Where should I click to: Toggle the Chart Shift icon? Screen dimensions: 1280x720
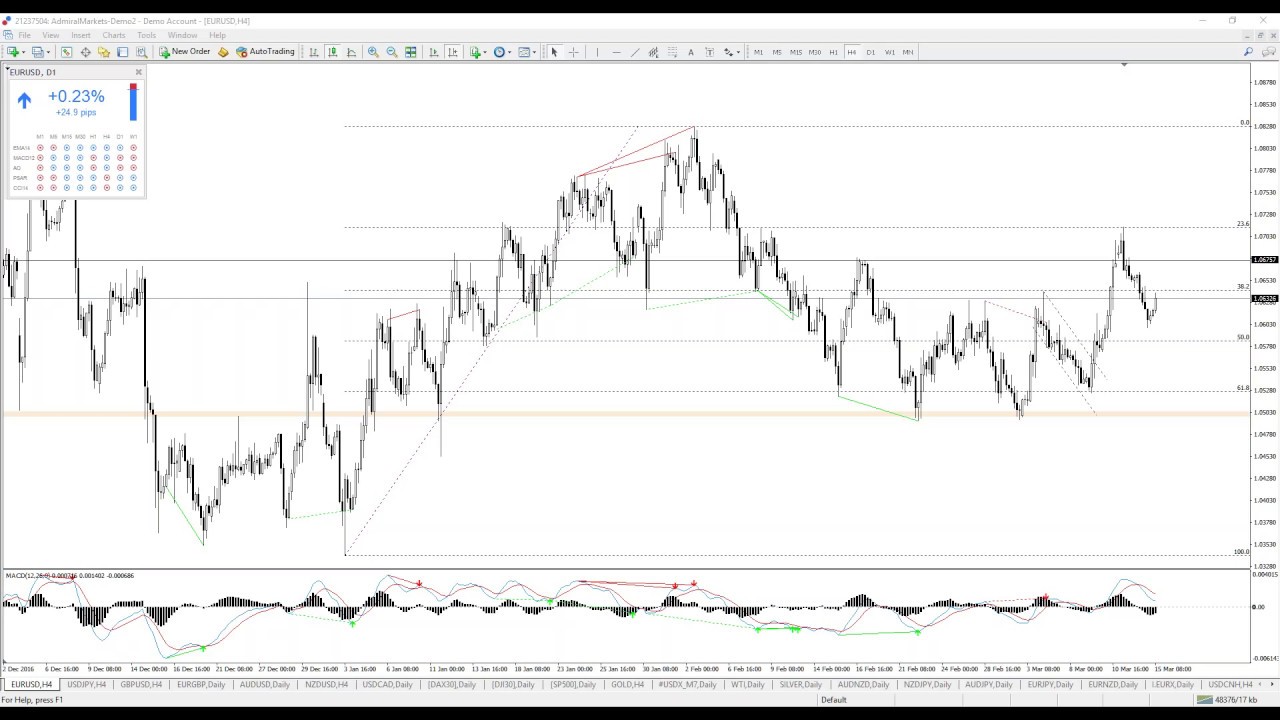click(453, 52)
